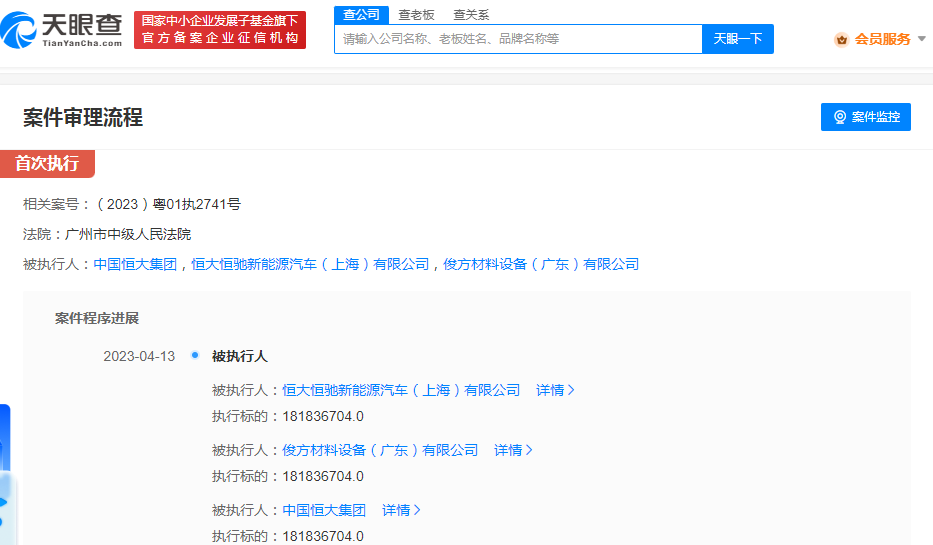View 详情 for 俊方材料设备（广东）有限公司

[x=513, y=450]
